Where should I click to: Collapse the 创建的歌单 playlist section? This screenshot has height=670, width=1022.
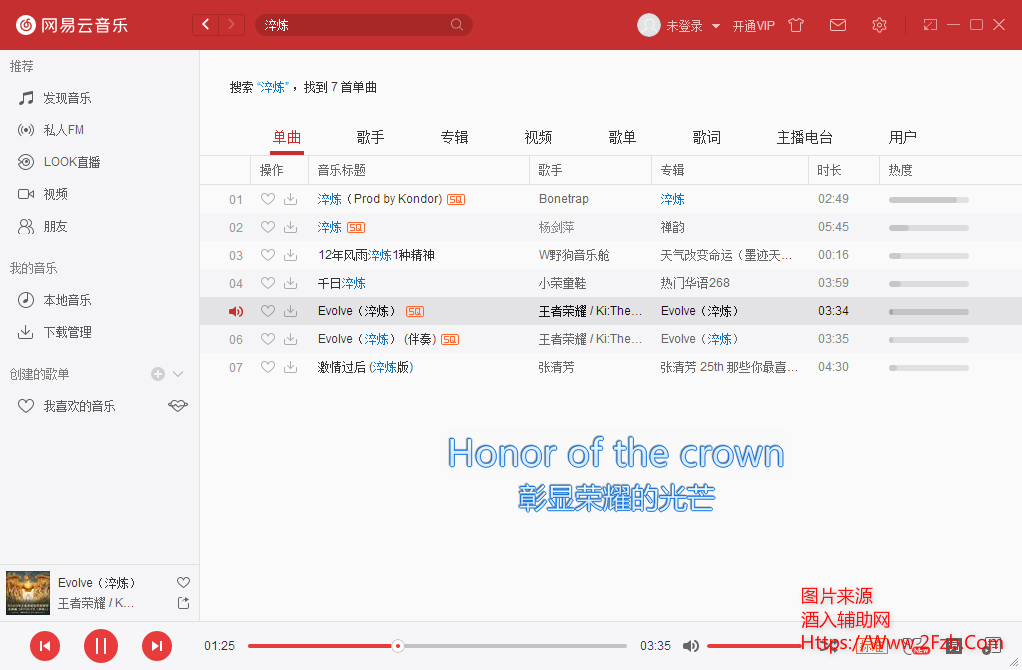pyautogui.click(x=179, y=374)
